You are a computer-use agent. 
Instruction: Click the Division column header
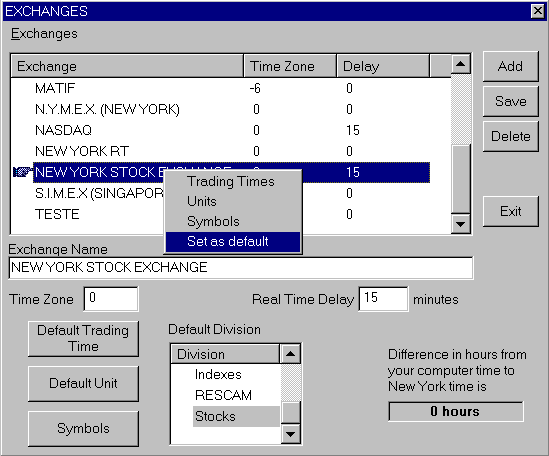225,354
